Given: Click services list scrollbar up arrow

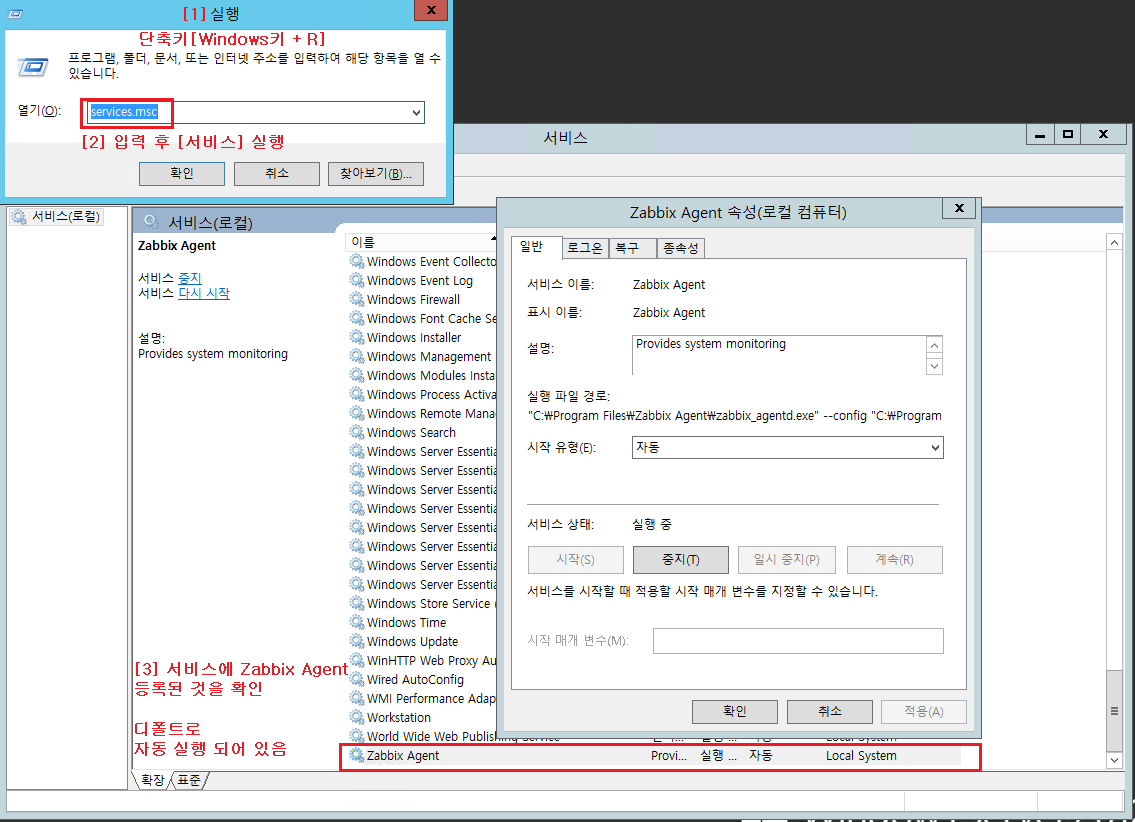Looking at the screenshot, I should coord(1115,242).
